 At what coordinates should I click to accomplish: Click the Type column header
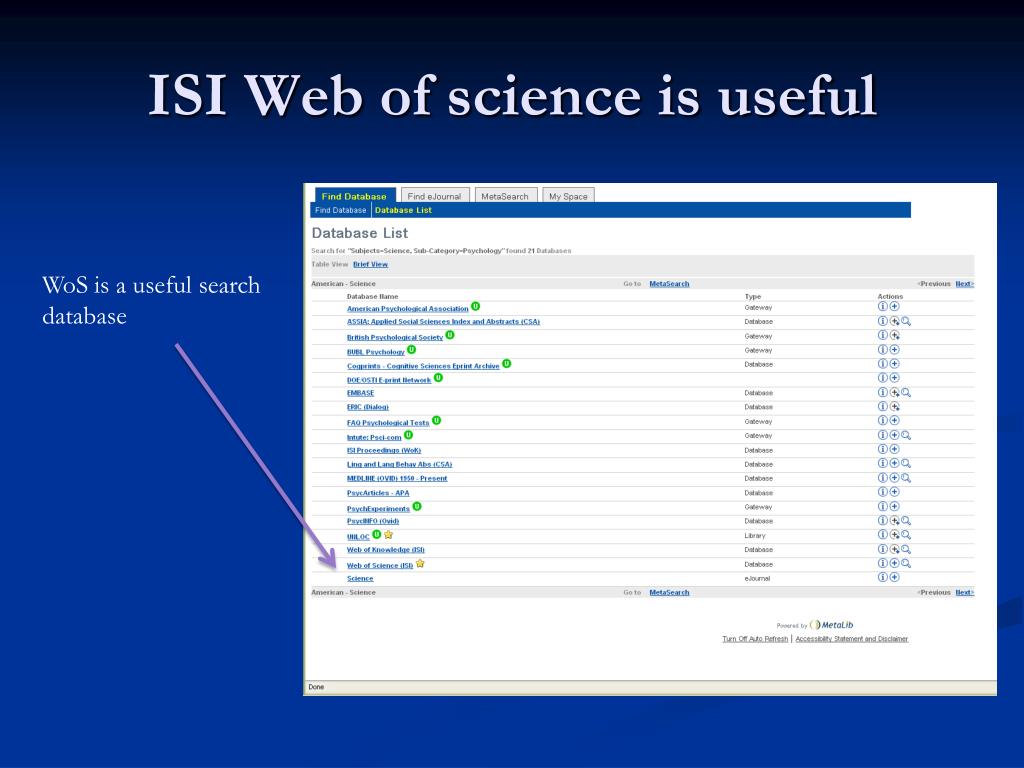coord(752,296)
